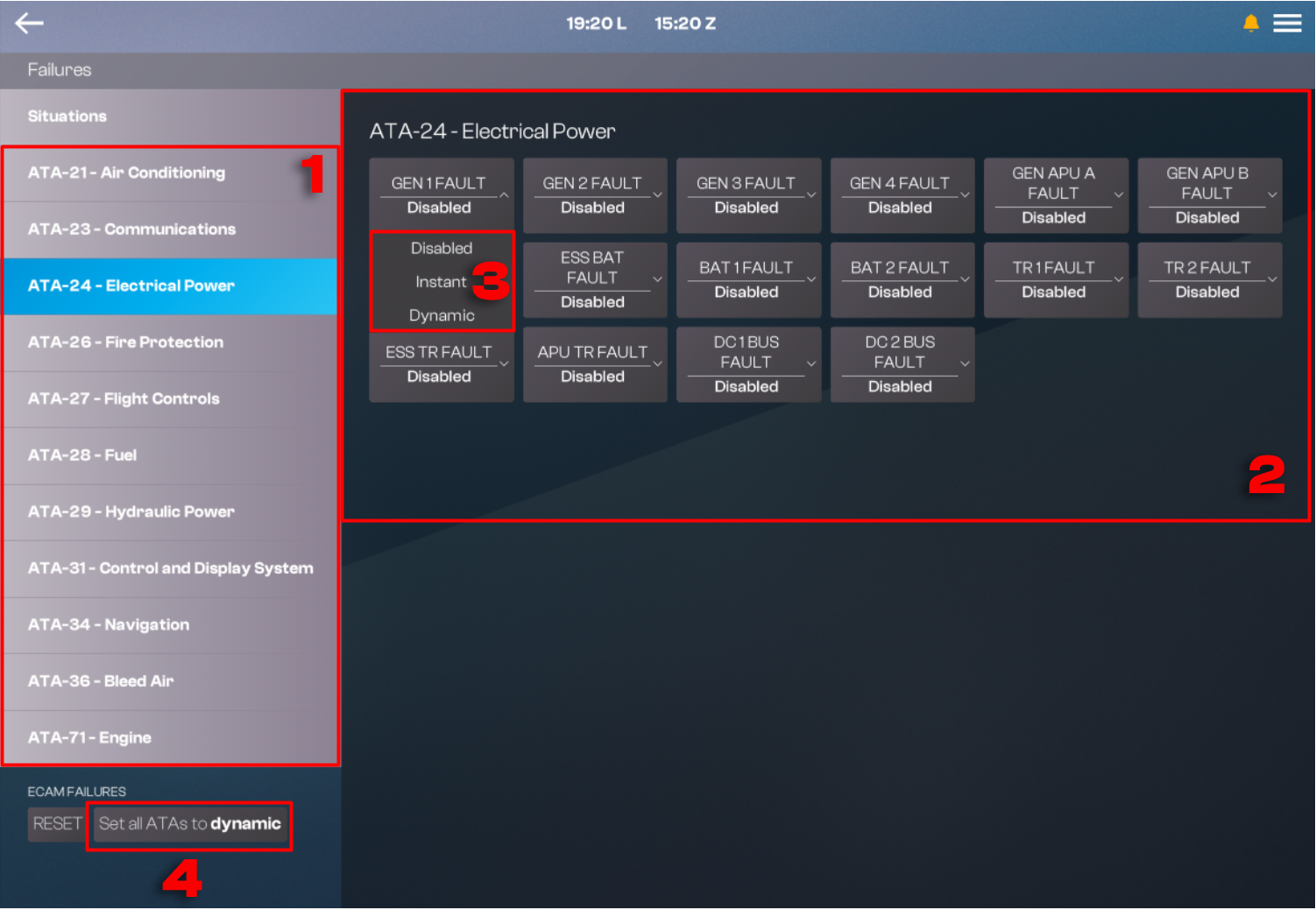Viewport: 1316px width, 910px height.
Task: Open the TR 2 FAULT dropdown chevron
Action: [1272, 279]
